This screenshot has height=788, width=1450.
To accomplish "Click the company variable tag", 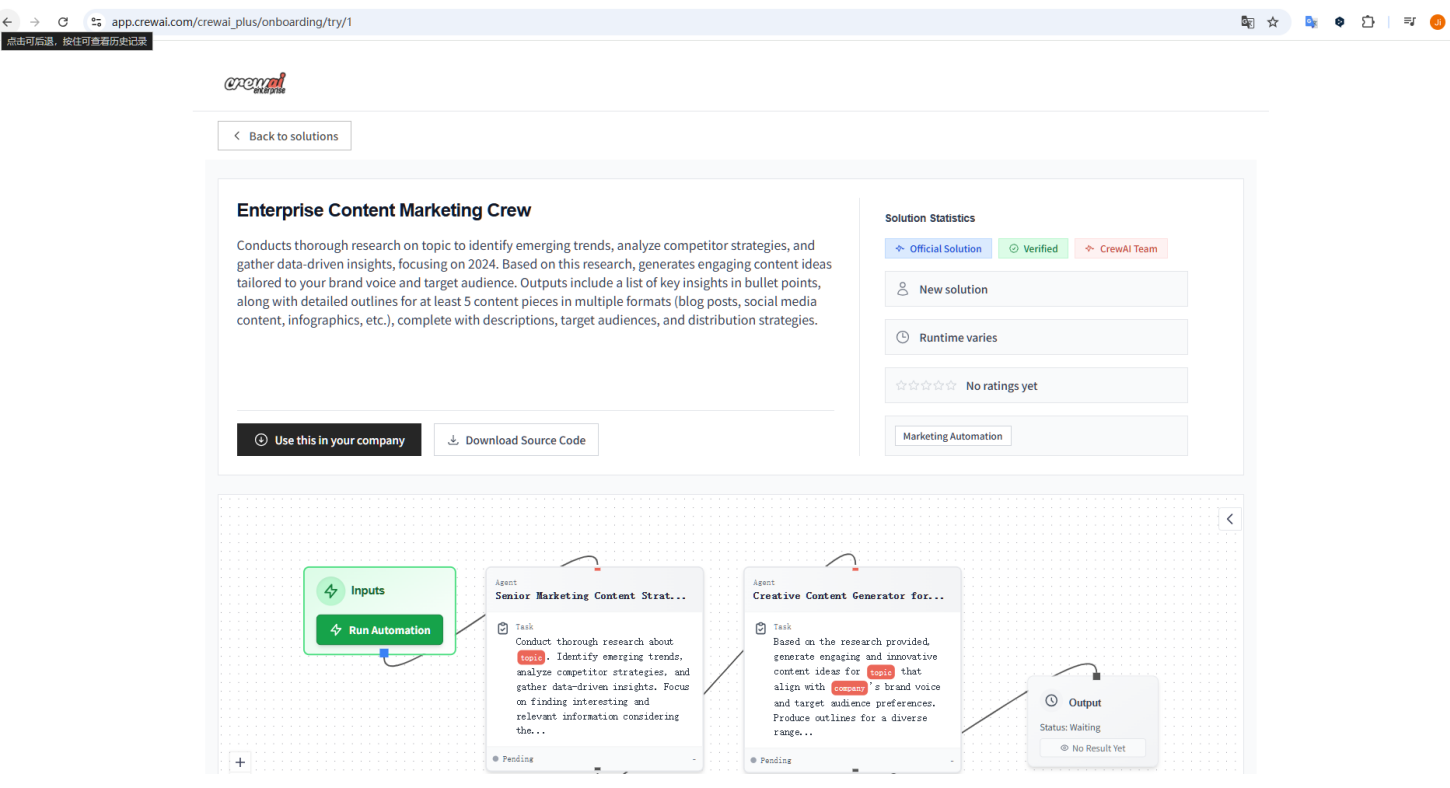I will (849, 688).
